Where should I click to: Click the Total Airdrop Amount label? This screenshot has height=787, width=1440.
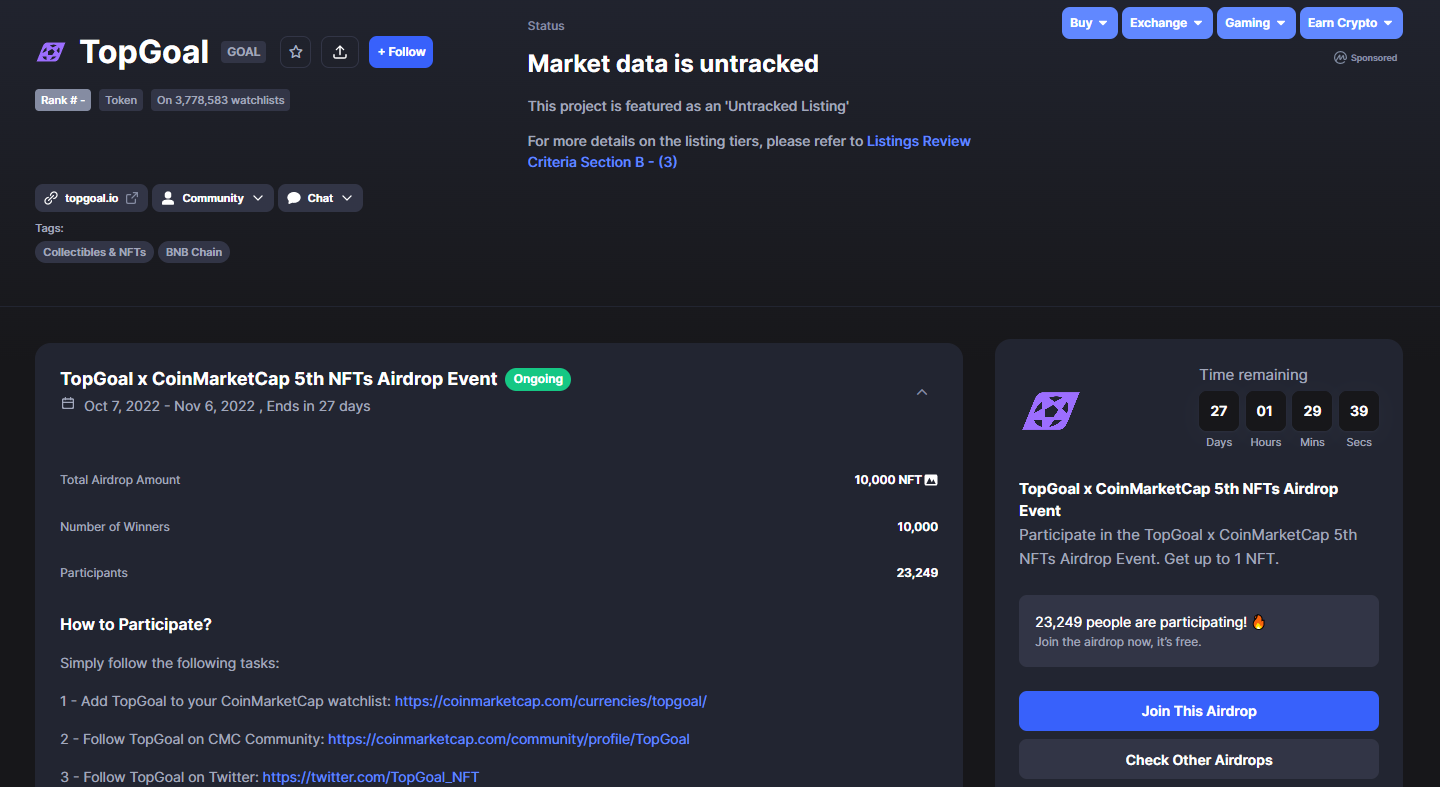coord(120,480)
